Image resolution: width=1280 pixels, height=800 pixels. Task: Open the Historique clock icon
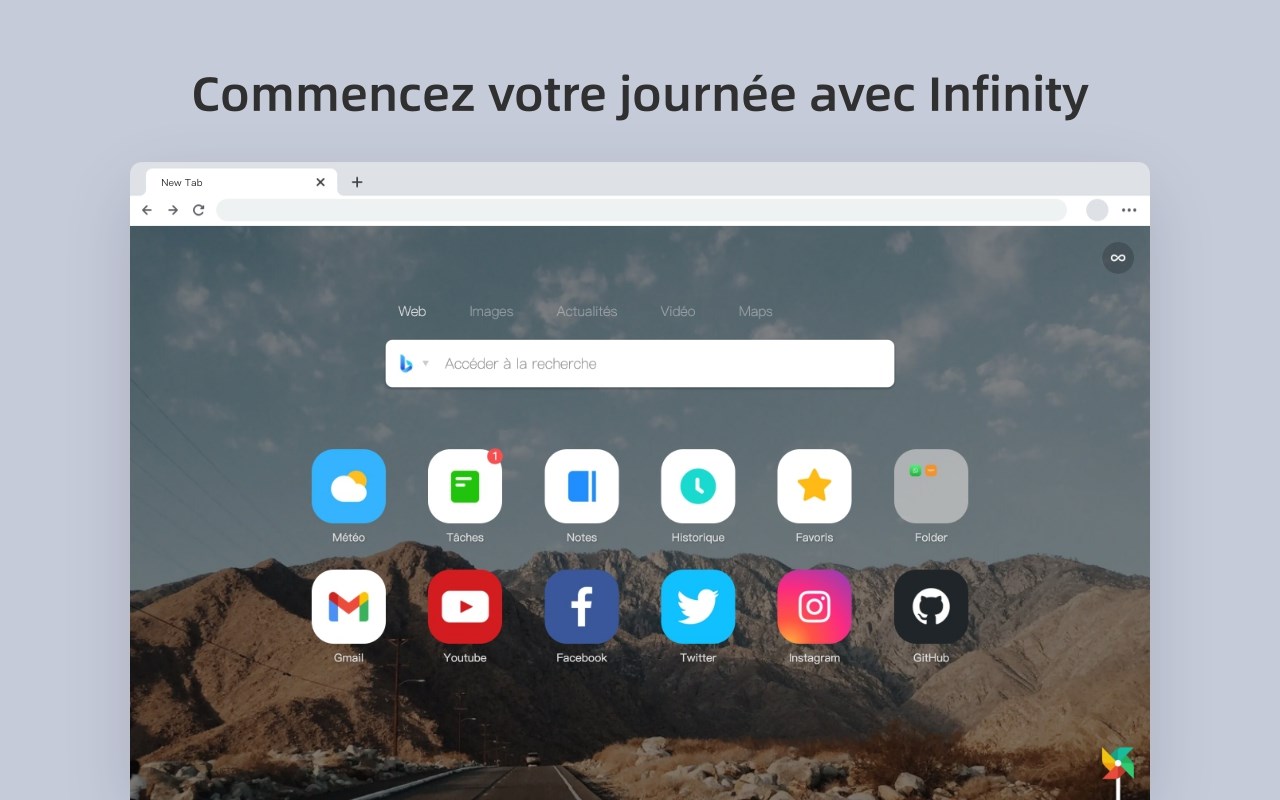click(698, 486)
